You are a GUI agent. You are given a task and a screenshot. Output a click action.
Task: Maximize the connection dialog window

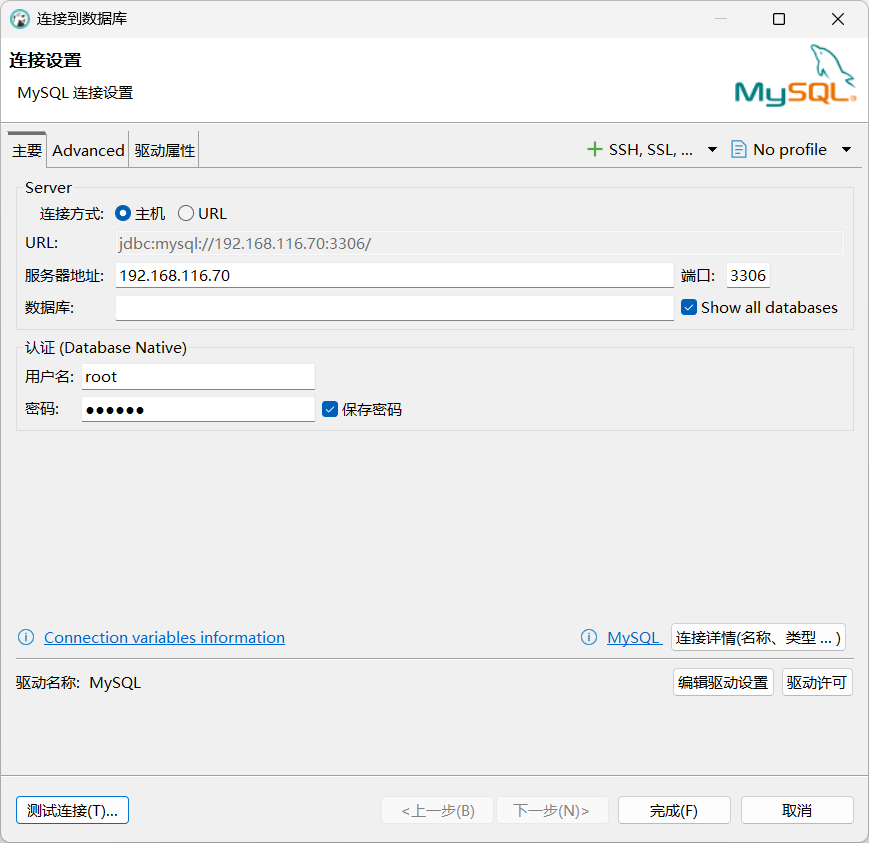tap(779, 19)
